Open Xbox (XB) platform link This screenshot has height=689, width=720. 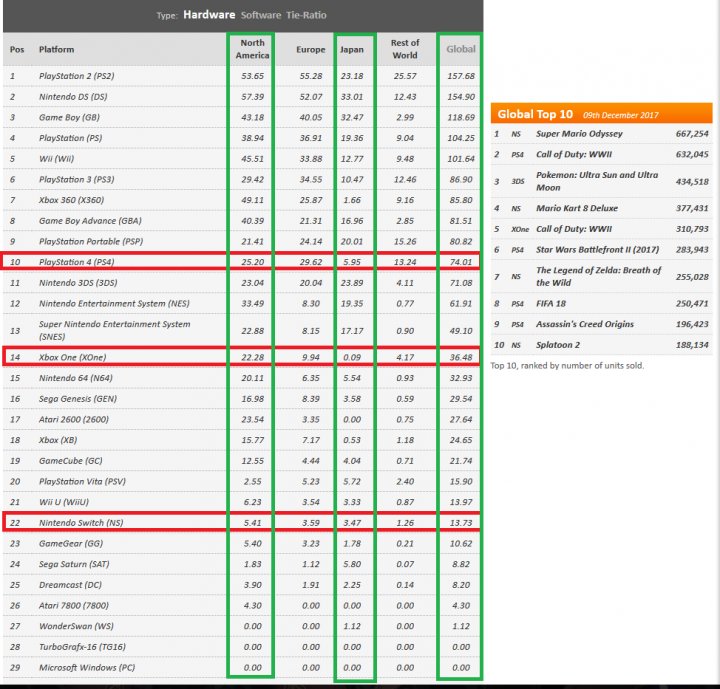point(58,440)
